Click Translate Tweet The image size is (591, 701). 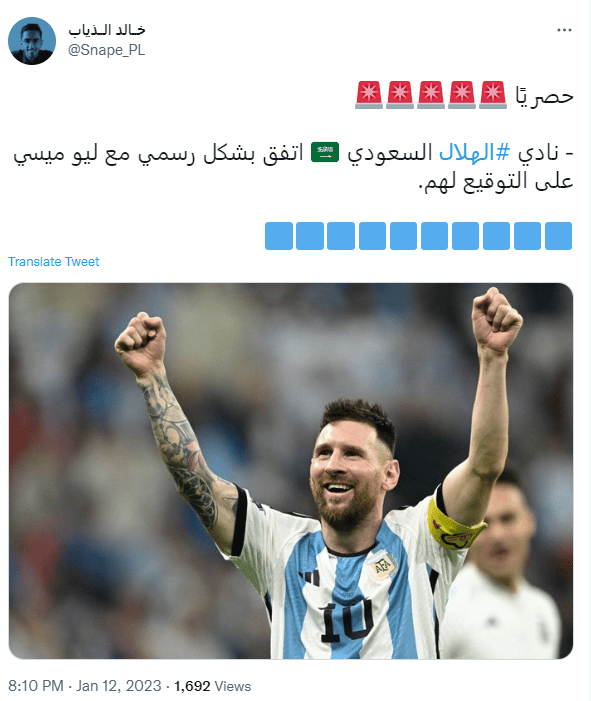(x=54, y=262)
